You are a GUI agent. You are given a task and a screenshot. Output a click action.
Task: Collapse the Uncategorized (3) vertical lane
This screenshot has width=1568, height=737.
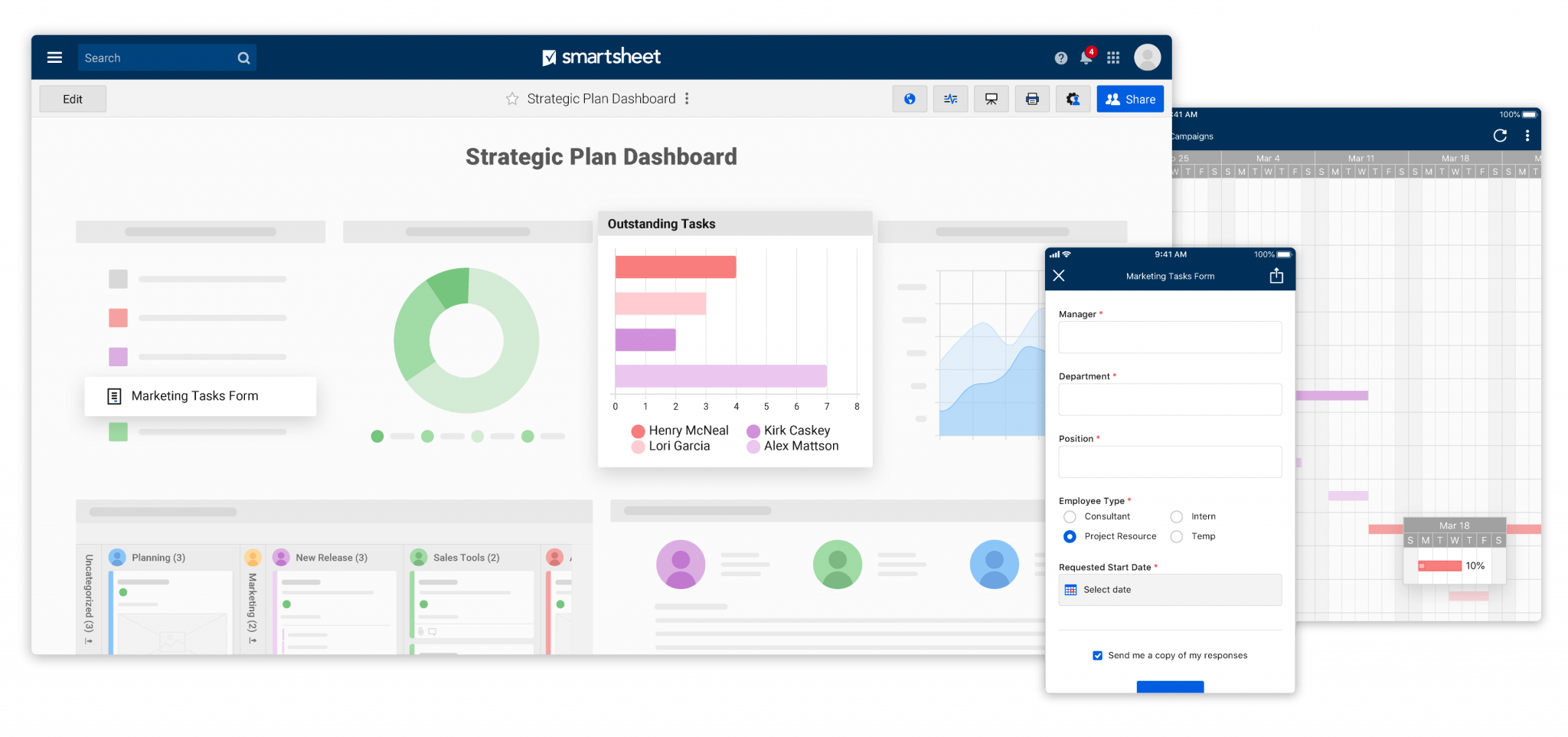[89, 600]
